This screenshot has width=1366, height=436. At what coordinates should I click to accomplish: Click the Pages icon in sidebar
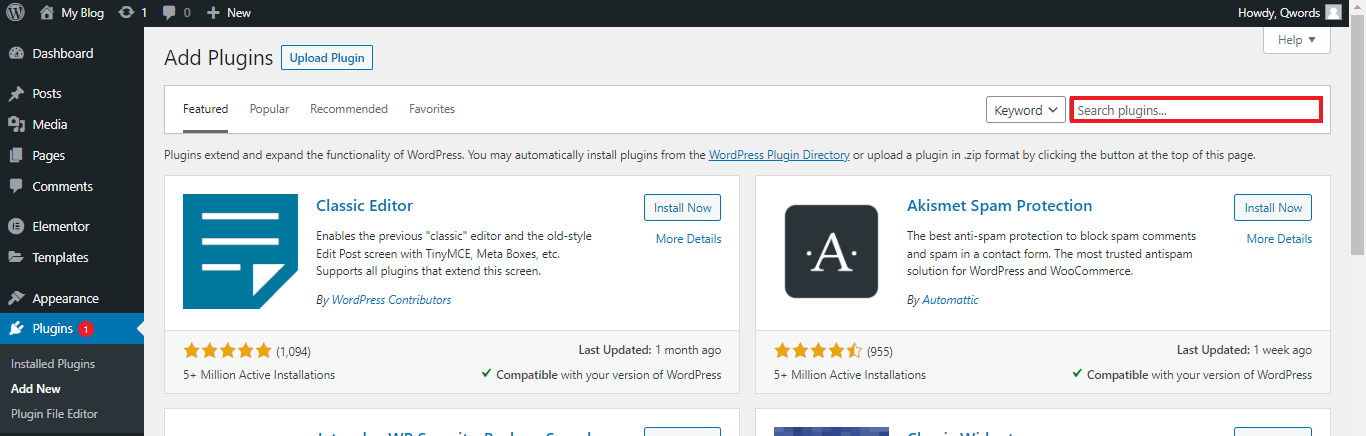point(16,155)
